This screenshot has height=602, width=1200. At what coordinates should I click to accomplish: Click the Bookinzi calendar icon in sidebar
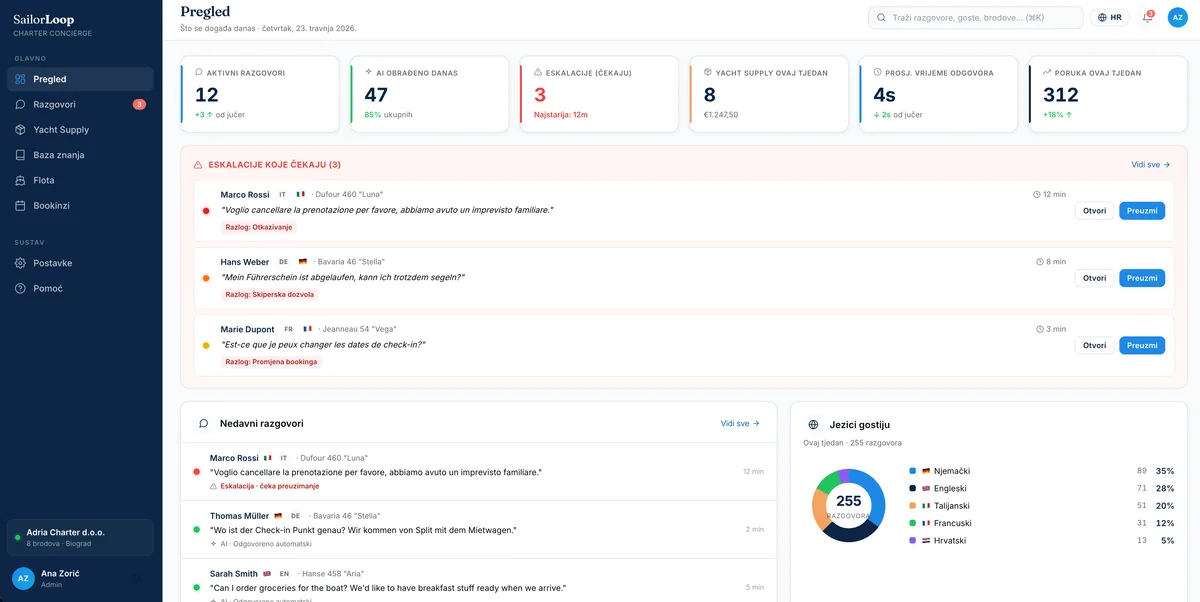coord(21,206)
